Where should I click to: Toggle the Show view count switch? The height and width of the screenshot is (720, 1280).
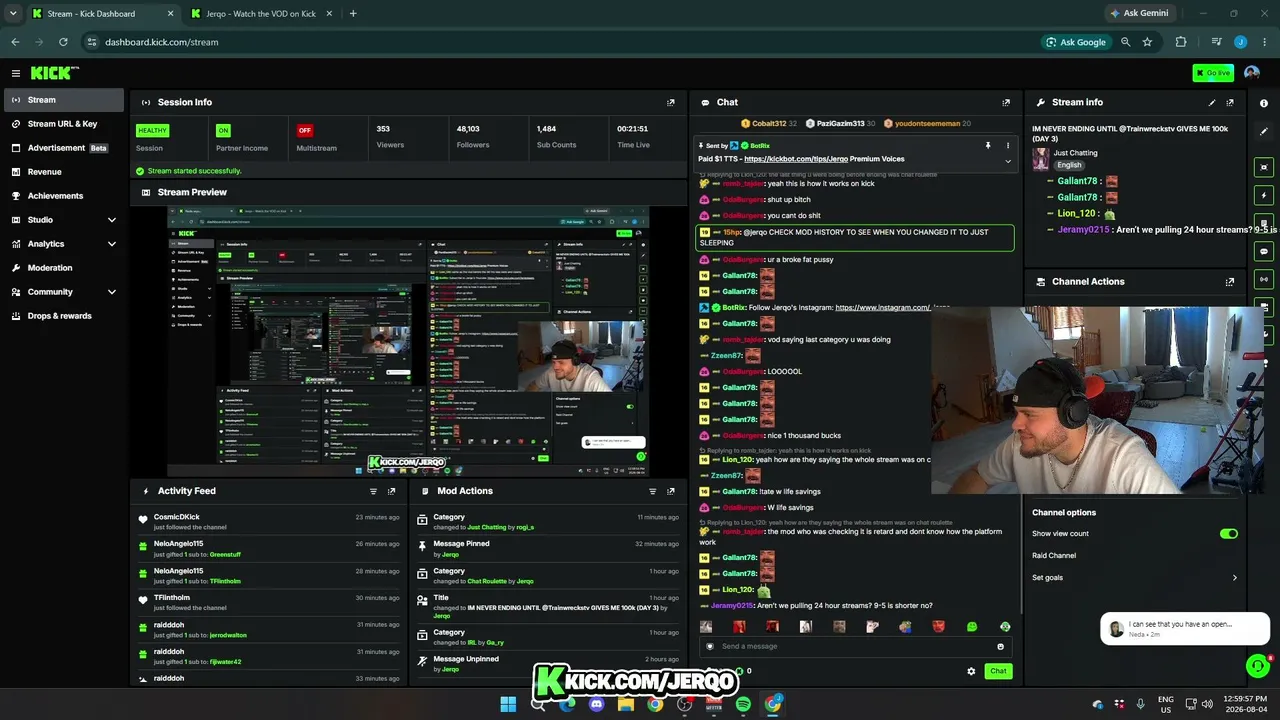(x=1229, y=534)
